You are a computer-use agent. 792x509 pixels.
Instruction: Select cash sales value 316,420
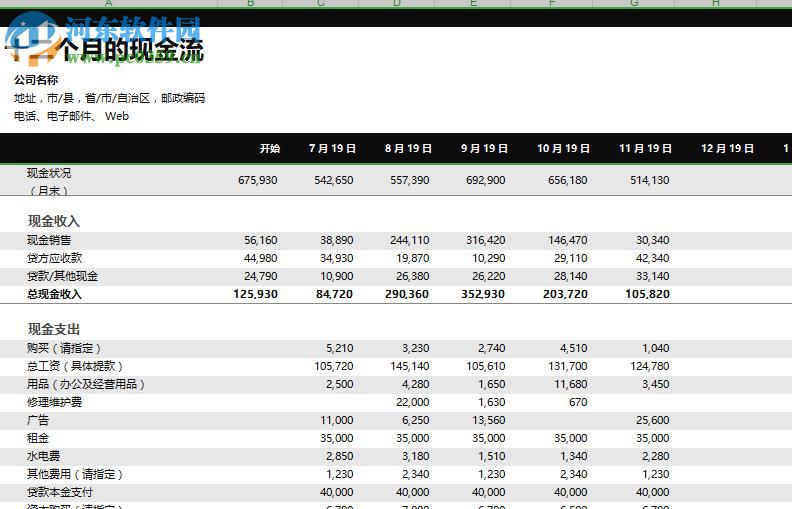(x=485, y=240)
